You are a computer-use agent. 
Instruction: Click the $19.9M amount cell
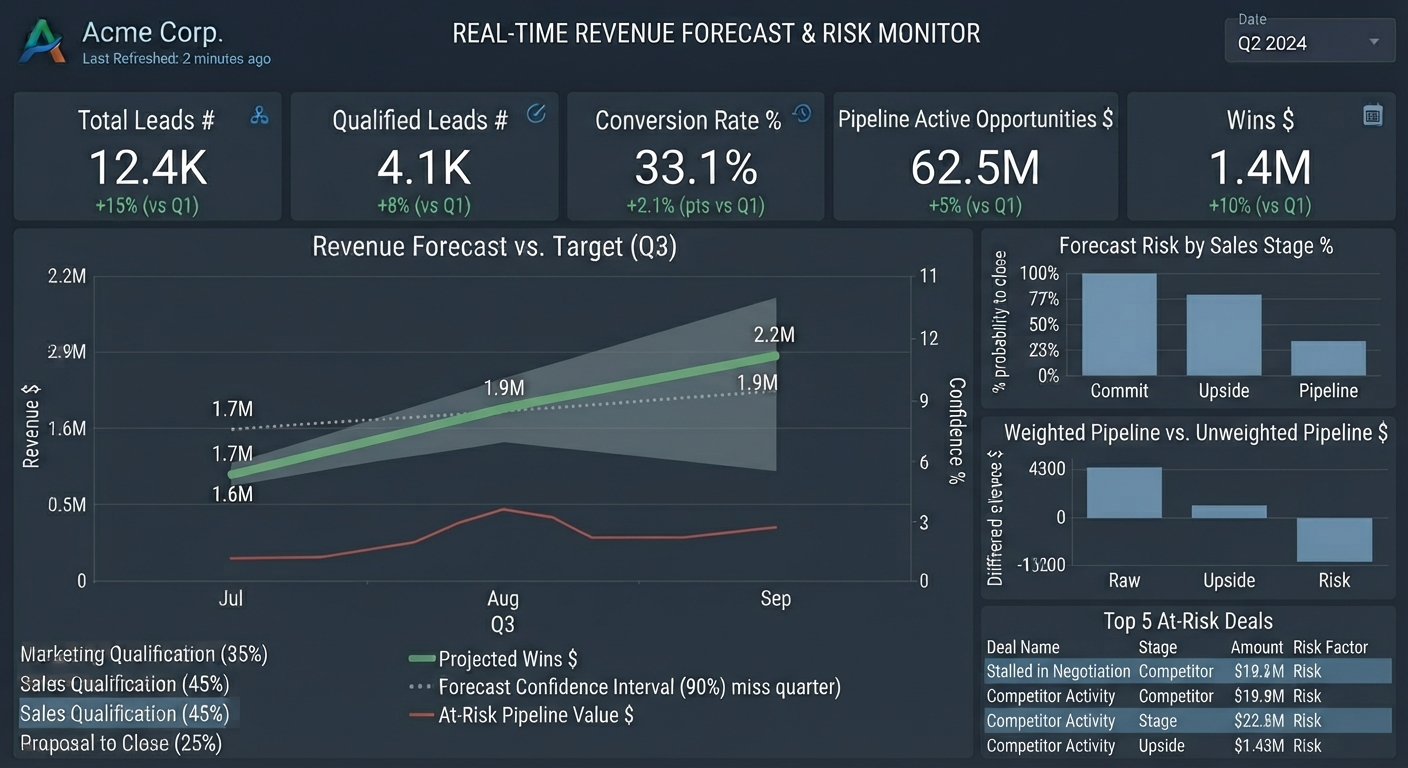(x=1258, y=696)
